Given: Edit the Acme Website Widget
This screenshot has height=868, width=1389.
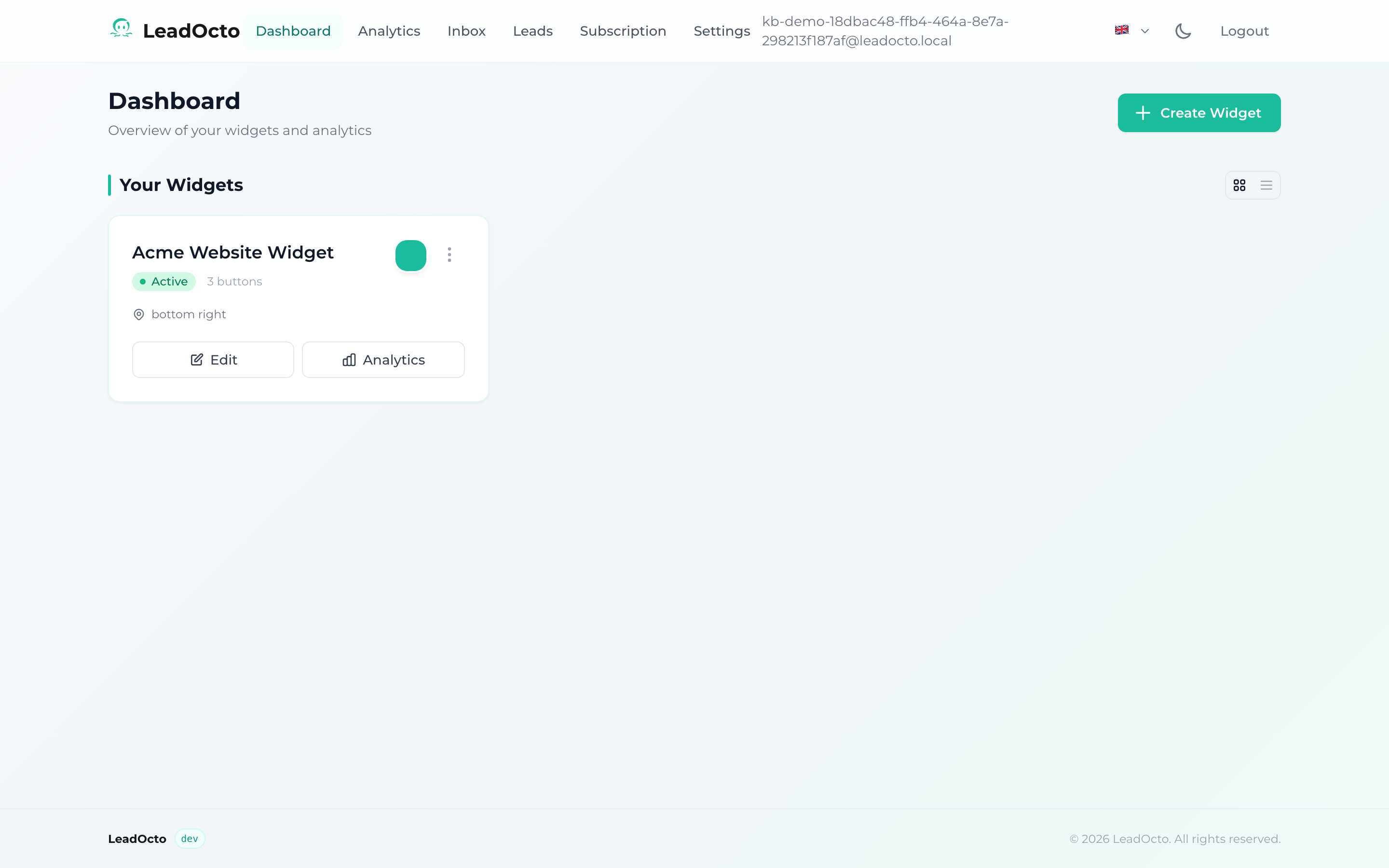Looking at the screenshot, I should (213, 359).
